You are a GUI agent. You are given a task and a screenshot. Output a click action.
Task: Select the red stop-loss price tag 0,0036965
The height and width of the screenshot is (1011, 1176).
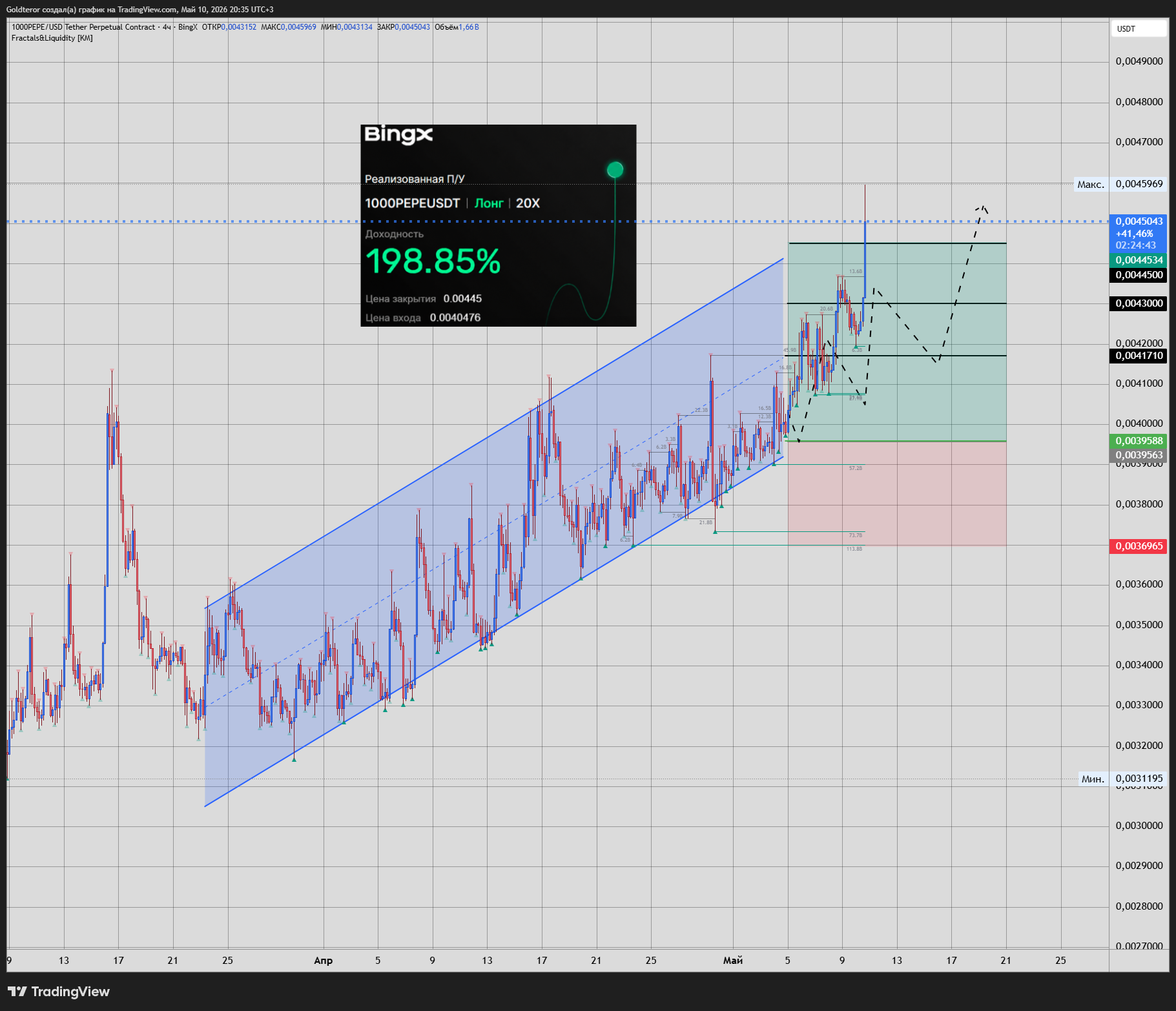1139,546
